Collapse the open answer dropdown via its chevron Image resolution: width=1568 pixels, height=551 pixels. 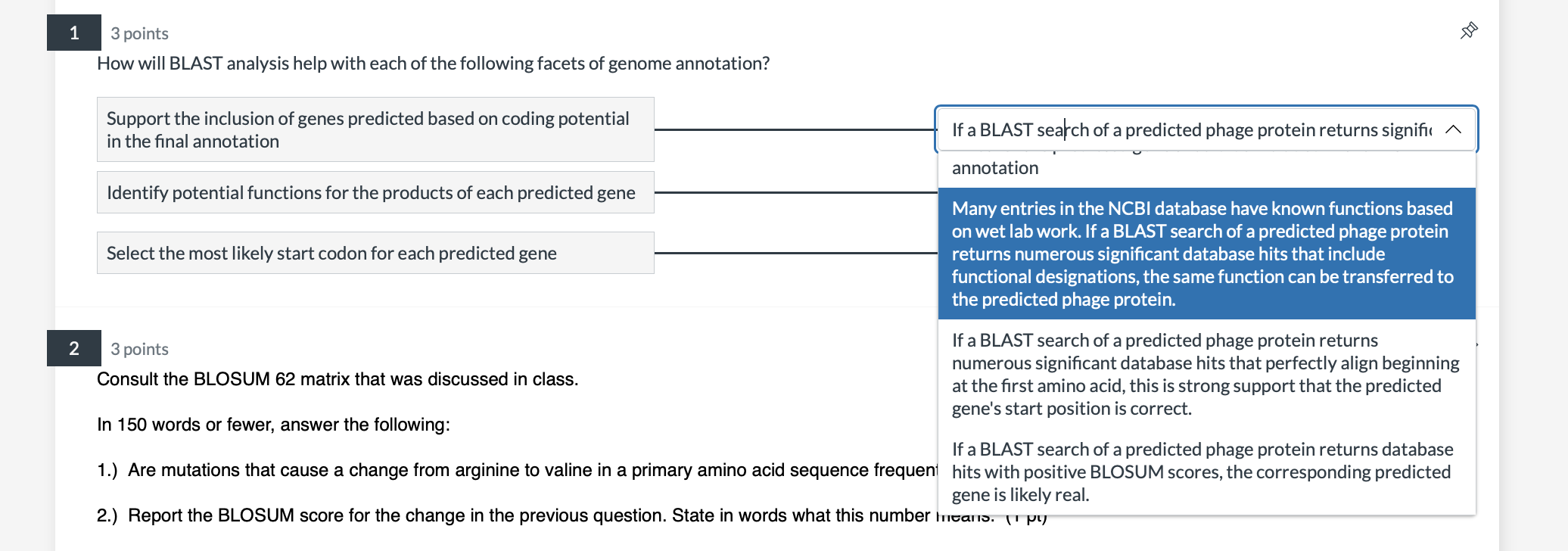tap(1453, 129)
